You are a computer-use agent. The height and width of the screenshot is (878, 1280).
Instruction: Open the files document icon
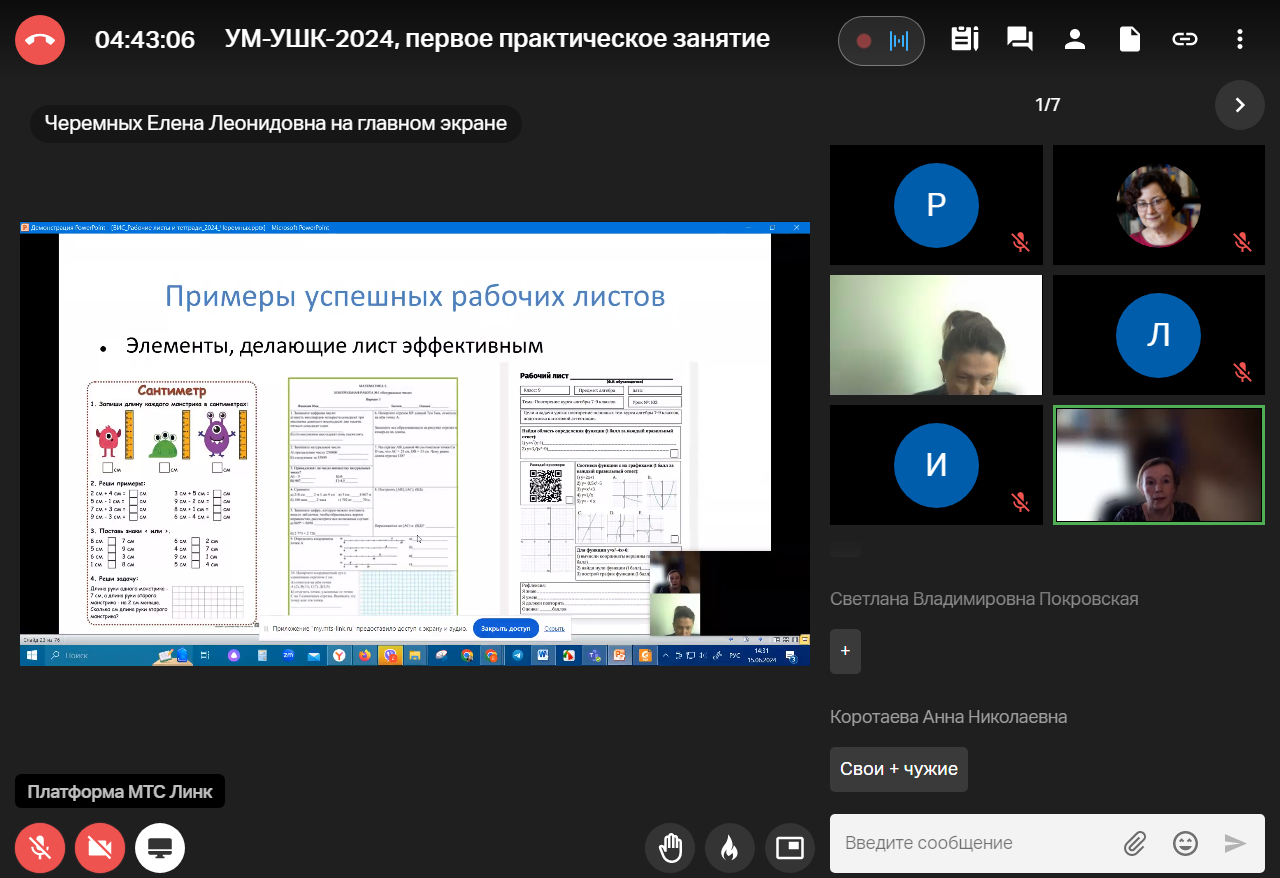click(1130, 40)
